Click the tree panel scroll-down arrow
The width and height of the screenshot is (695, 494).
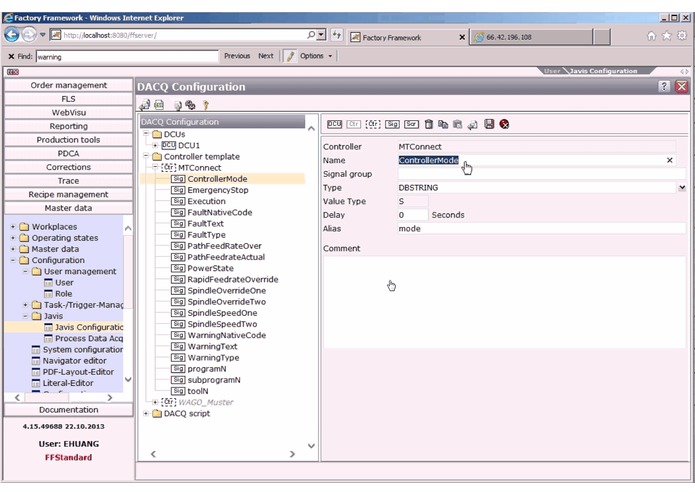311,446
